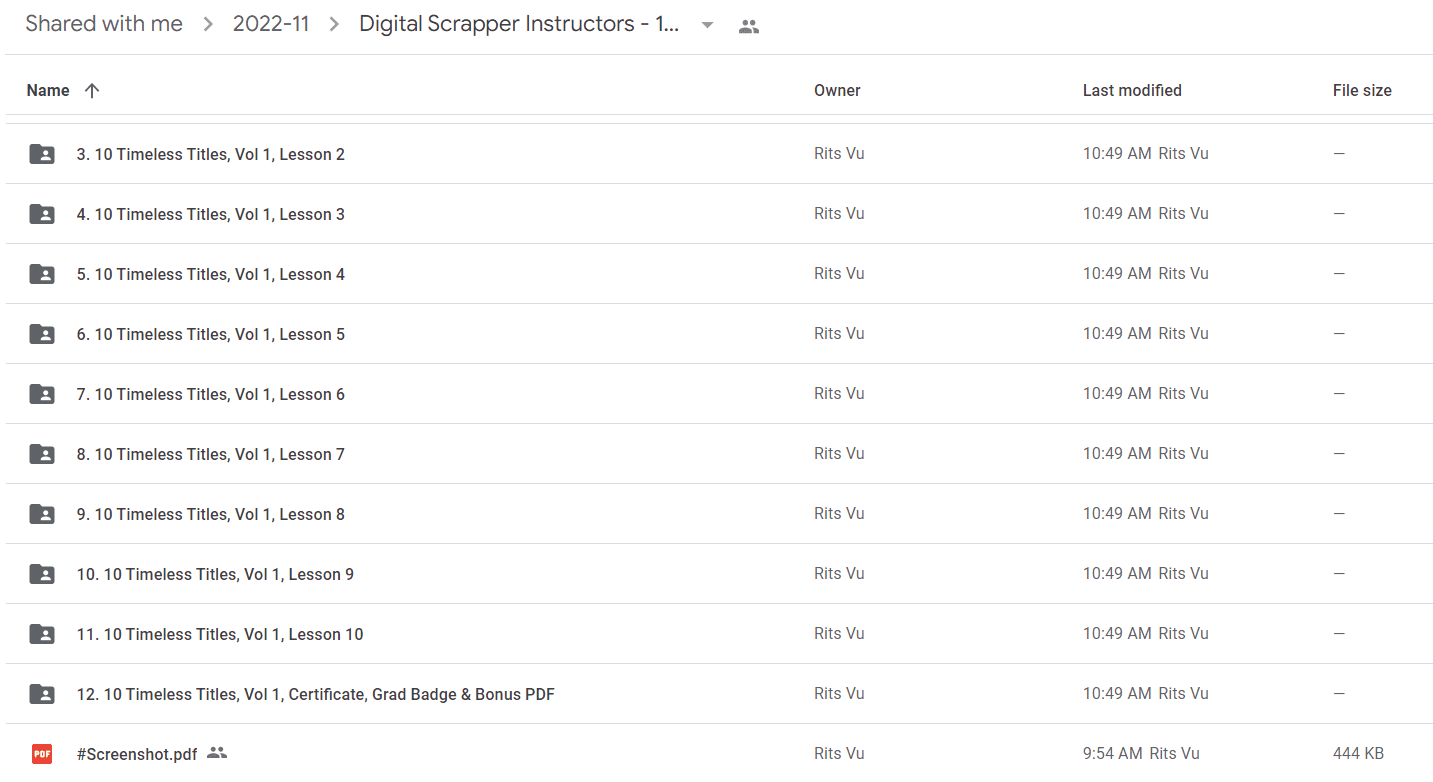Select '7. 10 Timeless Titles, Vol 1, Lesson 6'
The height and width of the screenshot is (782, 1433).
[211, 394]
